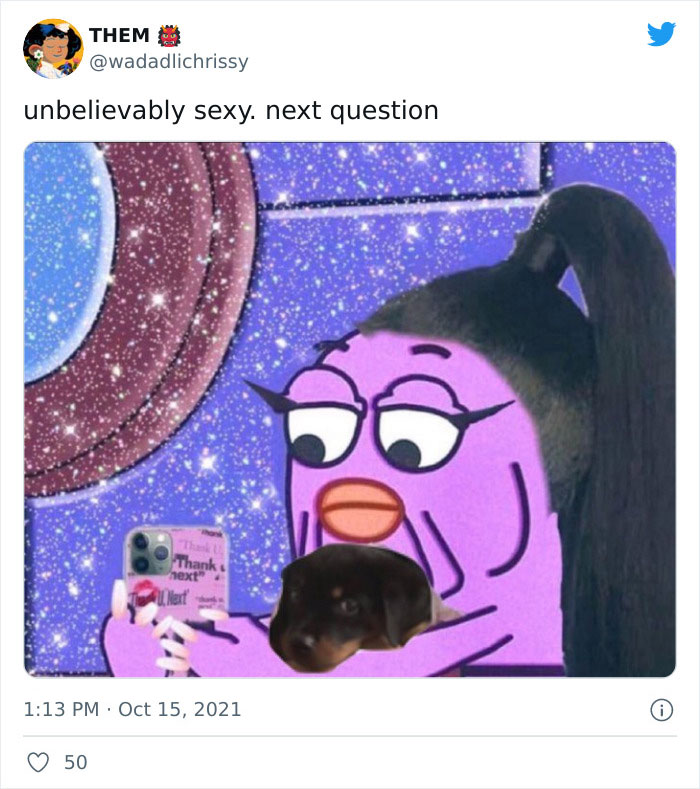This screenshot has height=789, width=700.
Task: Click the like count 50
Action: (76, 762)
